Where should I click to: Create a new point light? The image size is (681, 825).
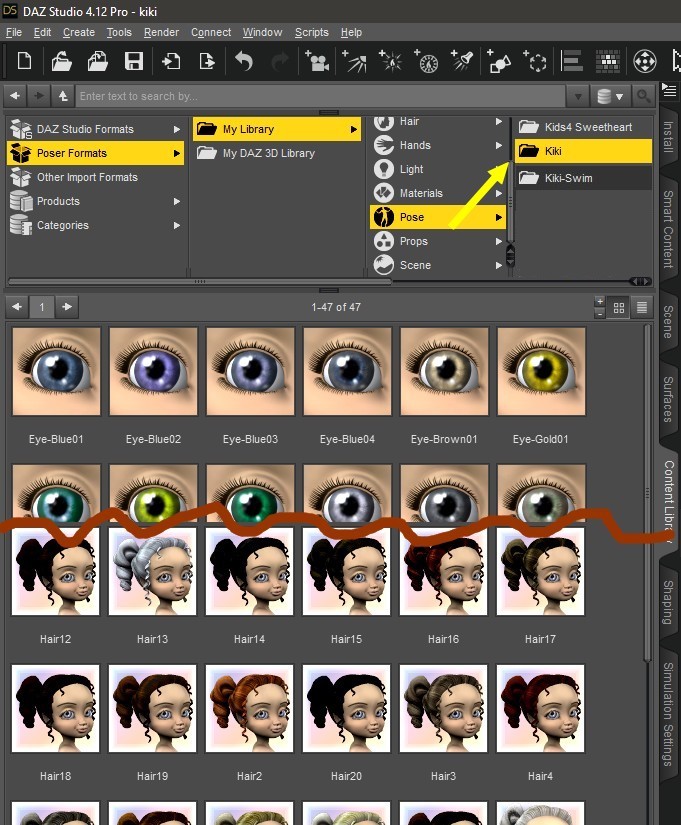click(x=391, y=61)
